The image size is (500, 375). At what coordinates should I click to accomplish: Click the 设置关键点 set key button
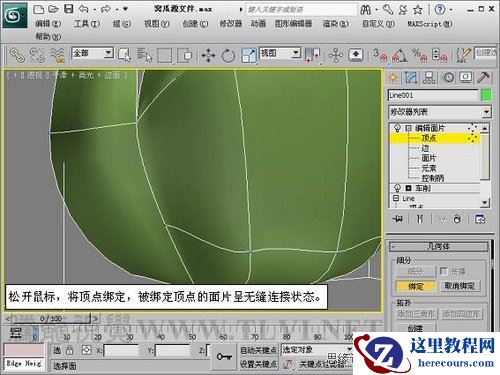click(259, 364)
